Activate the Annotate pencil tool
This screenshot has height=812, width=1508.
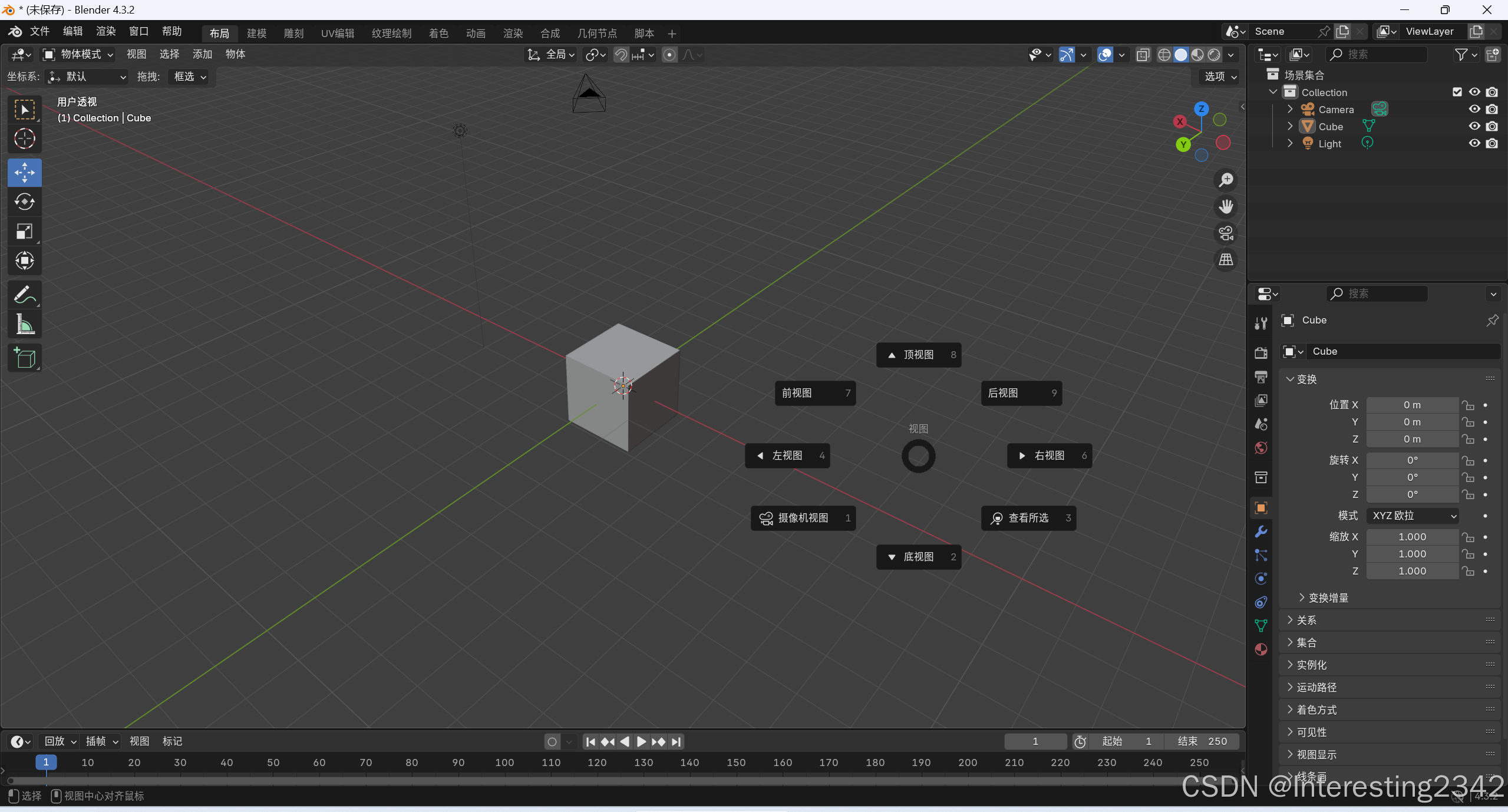(24, 294)
